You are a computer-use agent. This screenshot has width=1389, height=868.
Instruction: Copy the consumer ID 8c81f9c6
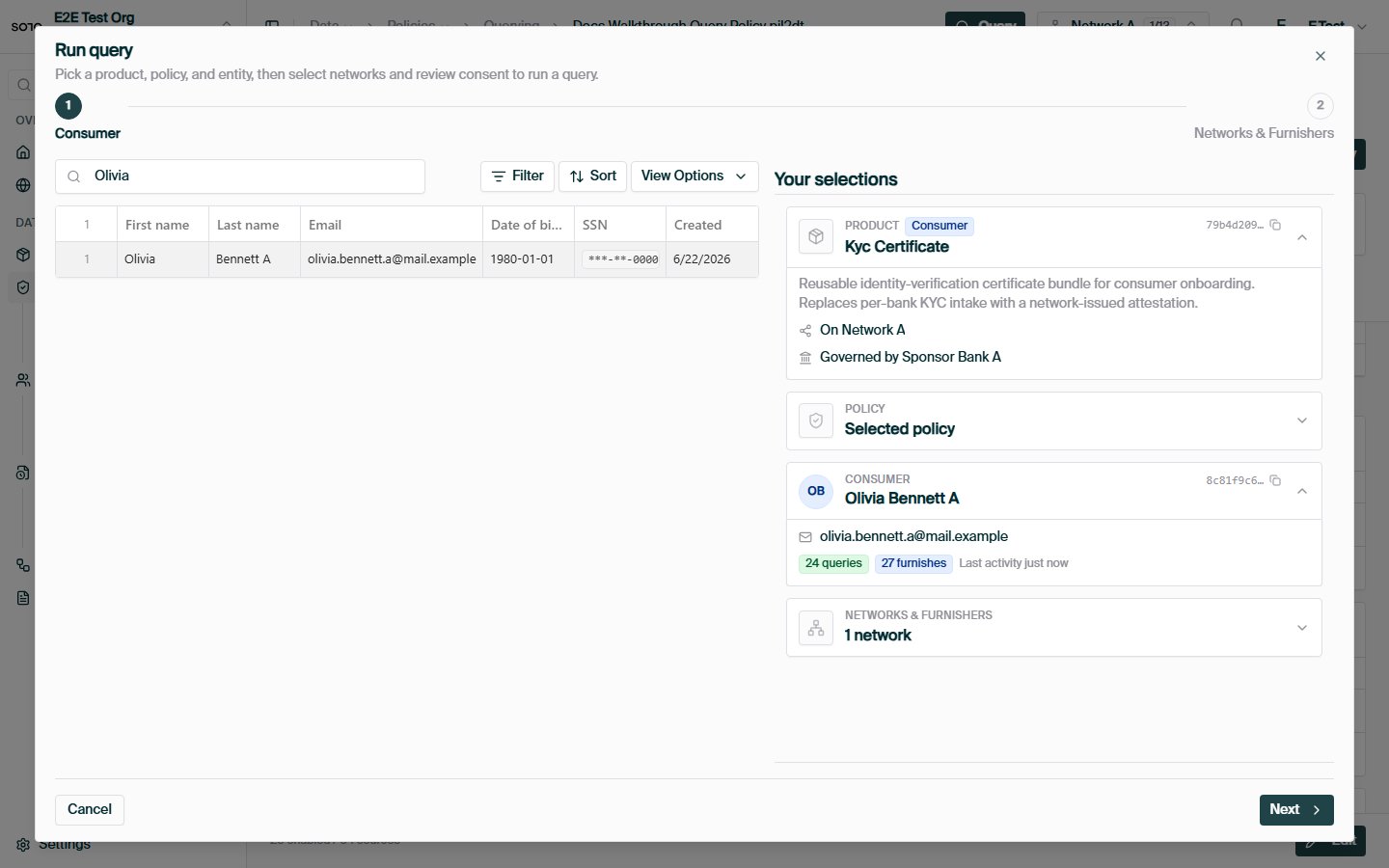1275,480
